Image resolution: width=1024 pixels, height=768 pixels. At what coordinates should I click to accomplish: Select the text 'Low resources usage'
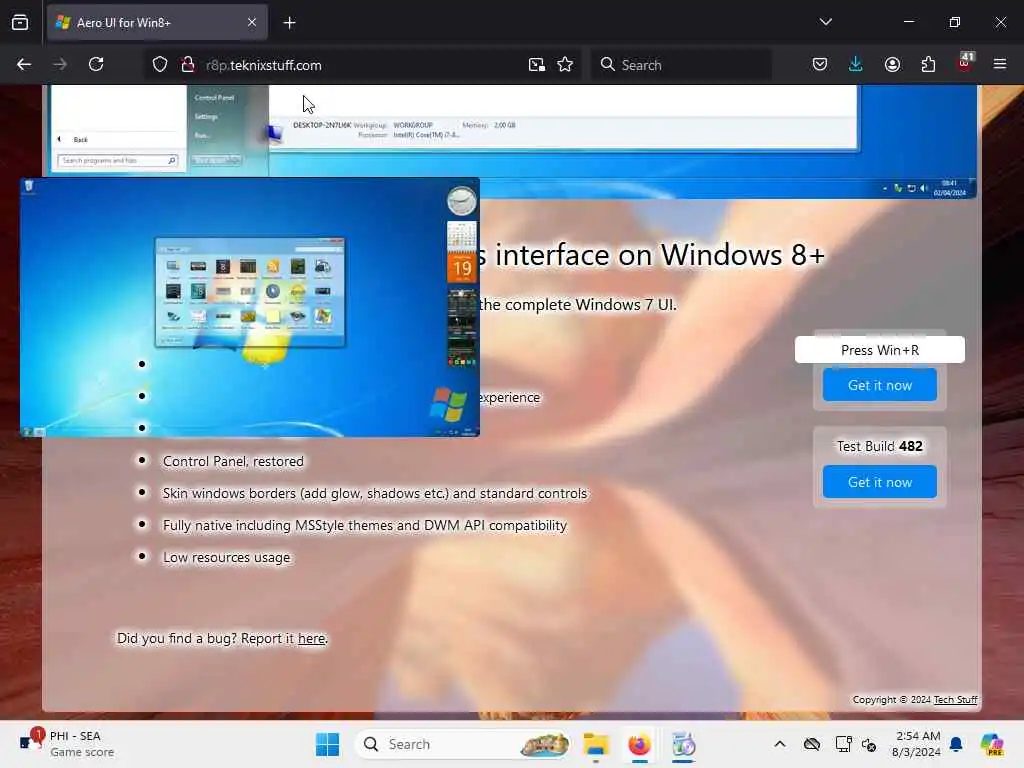[x=227, y=558]
